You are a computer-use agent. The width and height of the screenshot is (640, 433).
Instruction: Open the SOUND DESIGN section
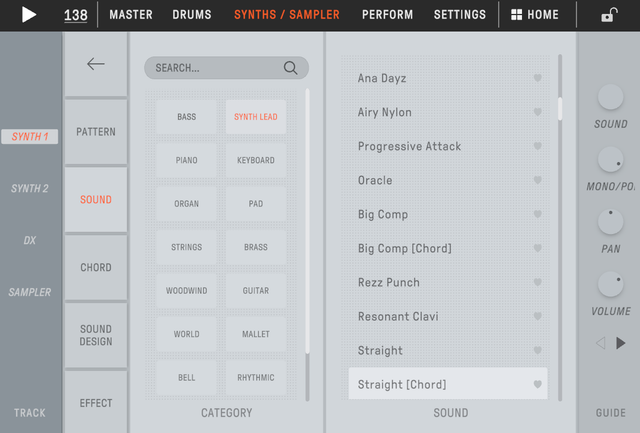[x=96, y=335]
